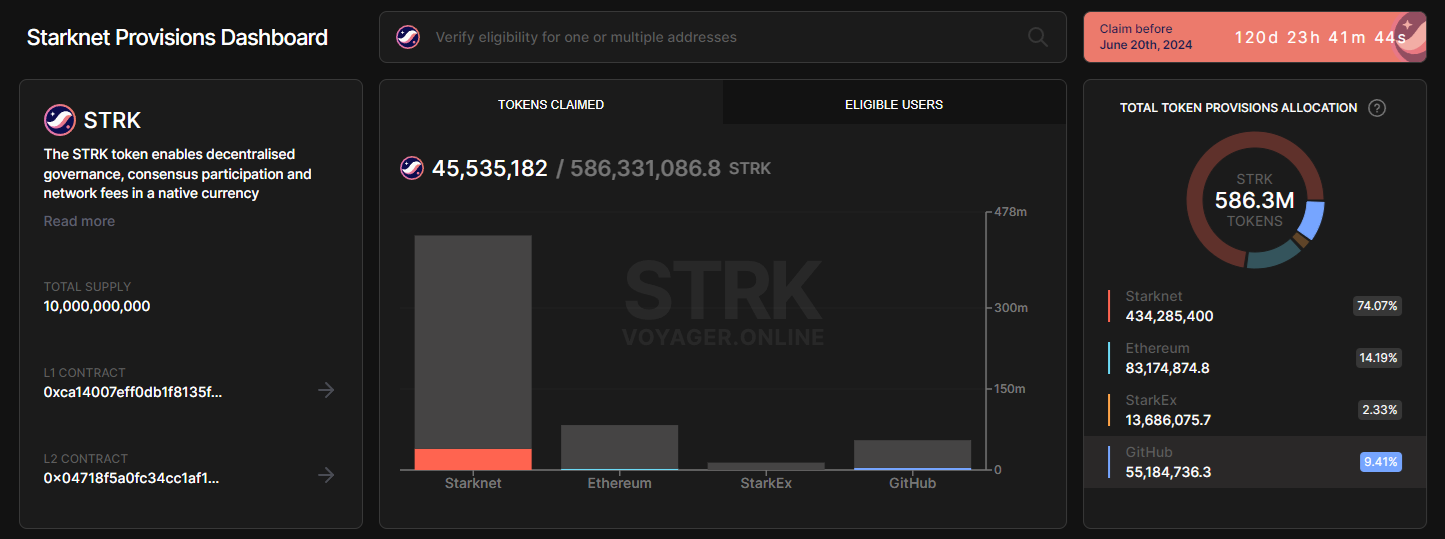This screenshot has height=539, width=1445.
Task: Click the 586,331,086.8 total figure
Action: click(x=645, y=168)
